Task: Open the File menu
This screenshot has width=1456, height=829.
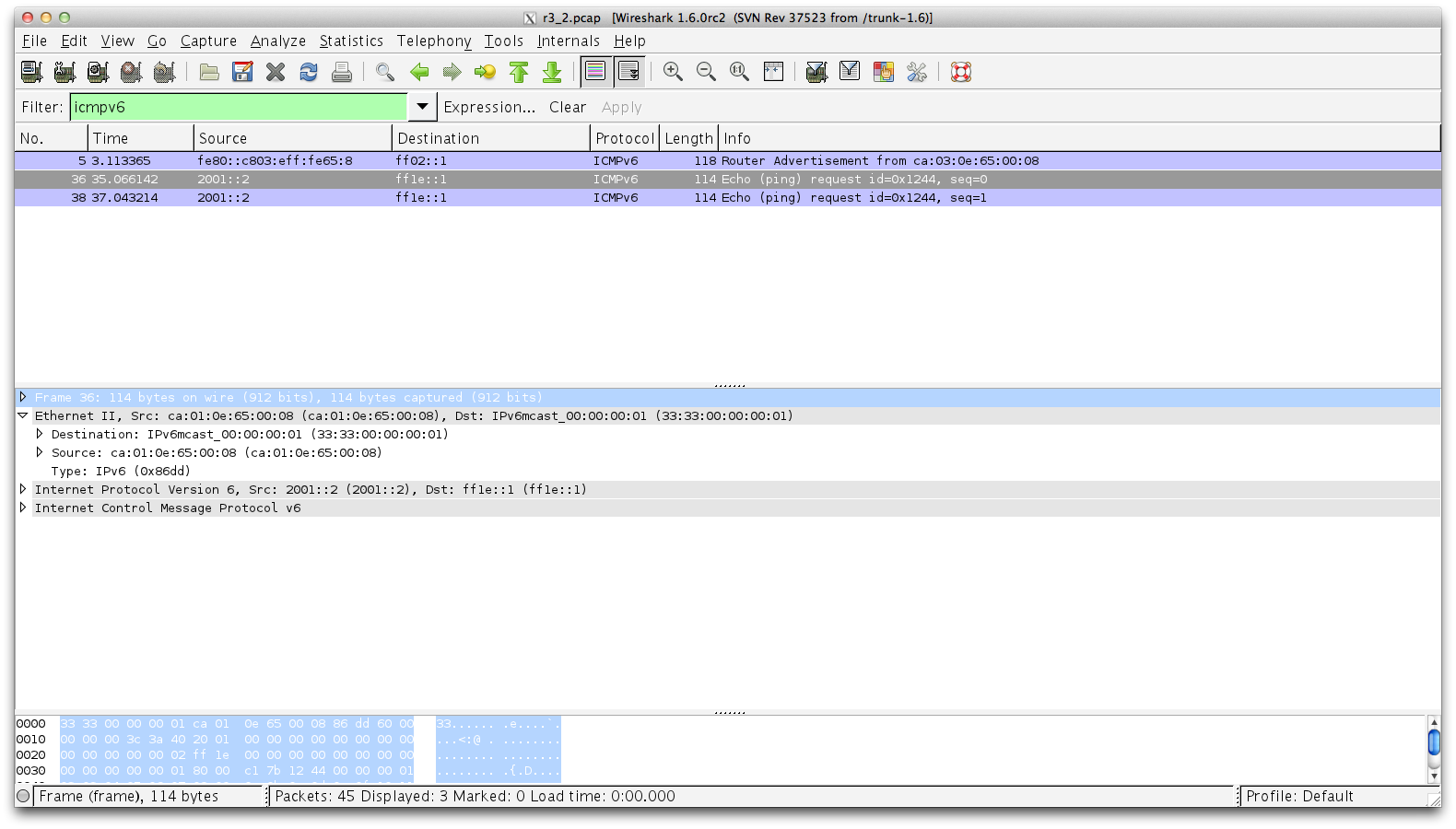Action: 34,41
